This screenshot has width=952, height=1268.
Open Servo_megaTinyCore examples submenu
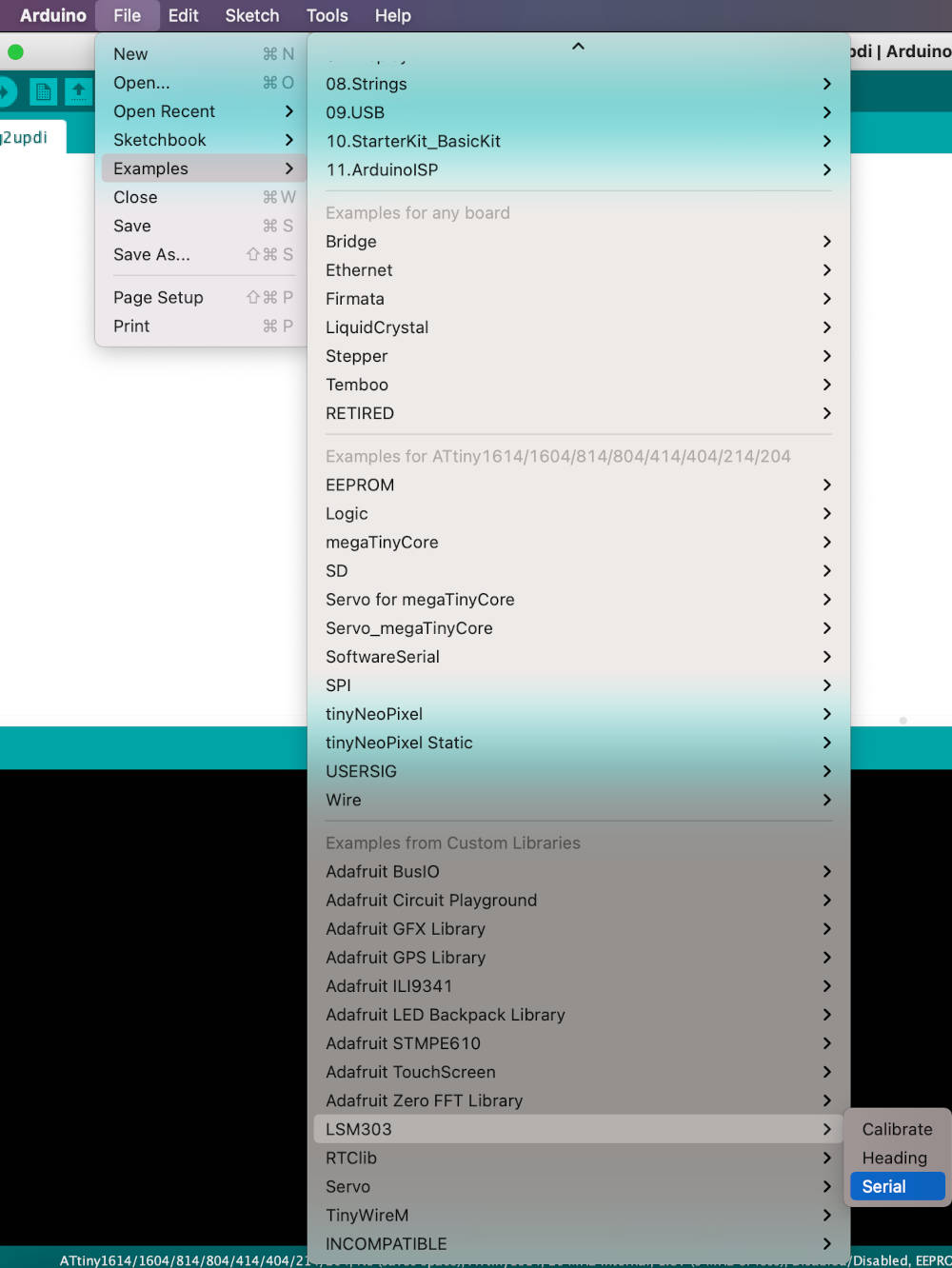578,627
